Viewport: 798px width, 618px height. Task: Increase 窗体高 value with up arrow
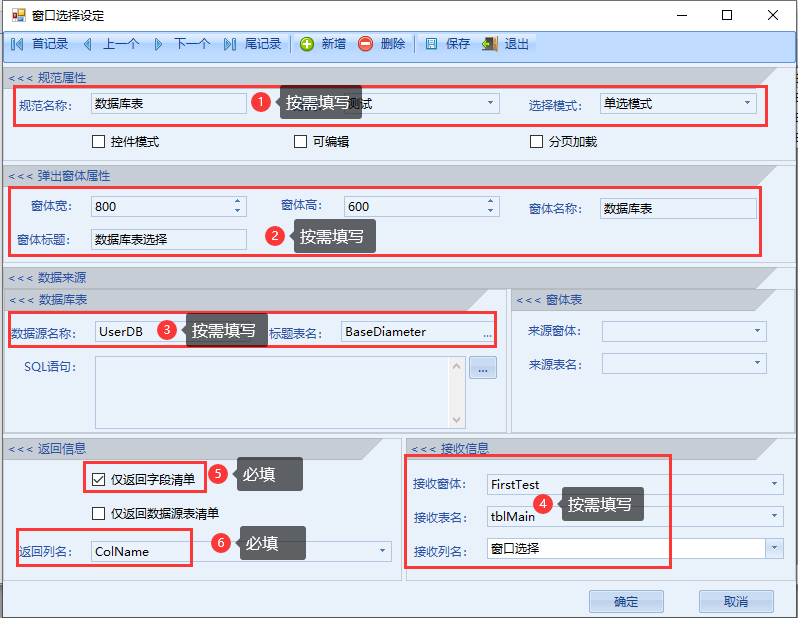pos(490,202)
